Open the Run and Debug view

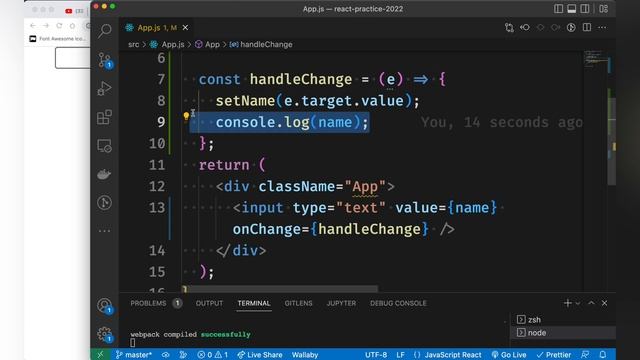click(x=104, y=88)
